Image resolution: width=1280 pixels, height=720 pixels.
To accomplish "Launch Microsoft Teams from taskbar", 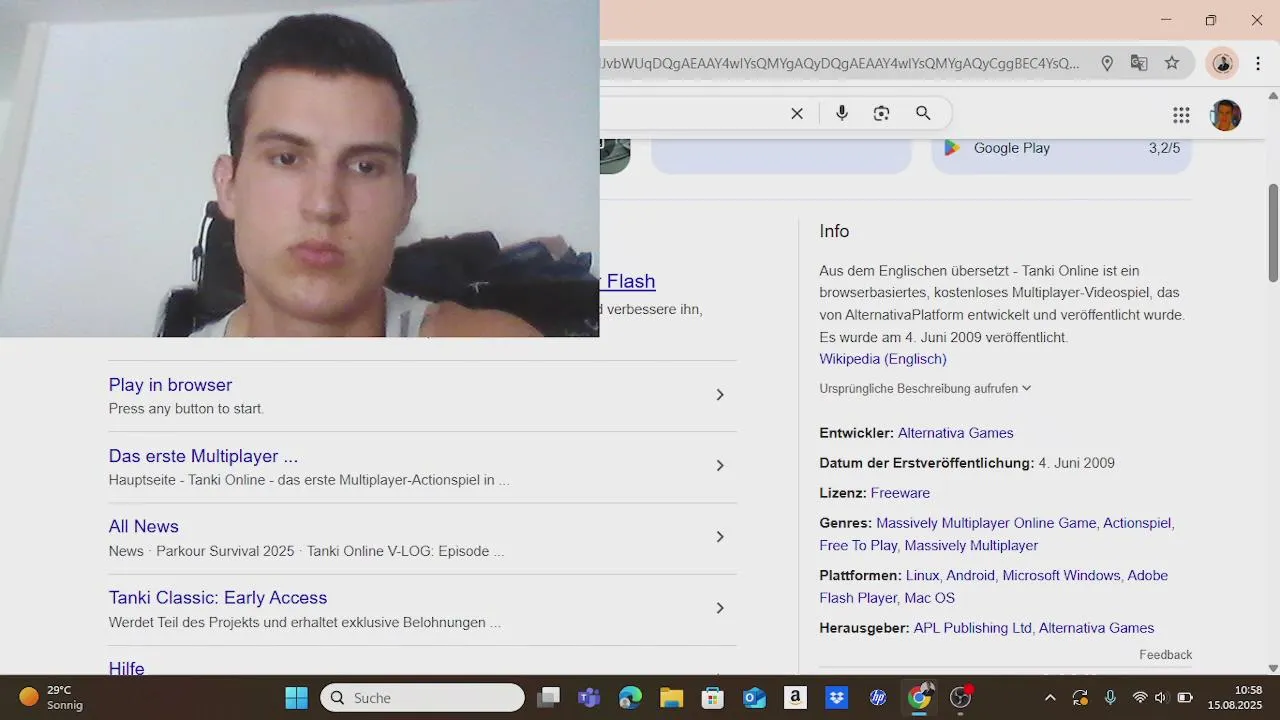I will [589, 697].
